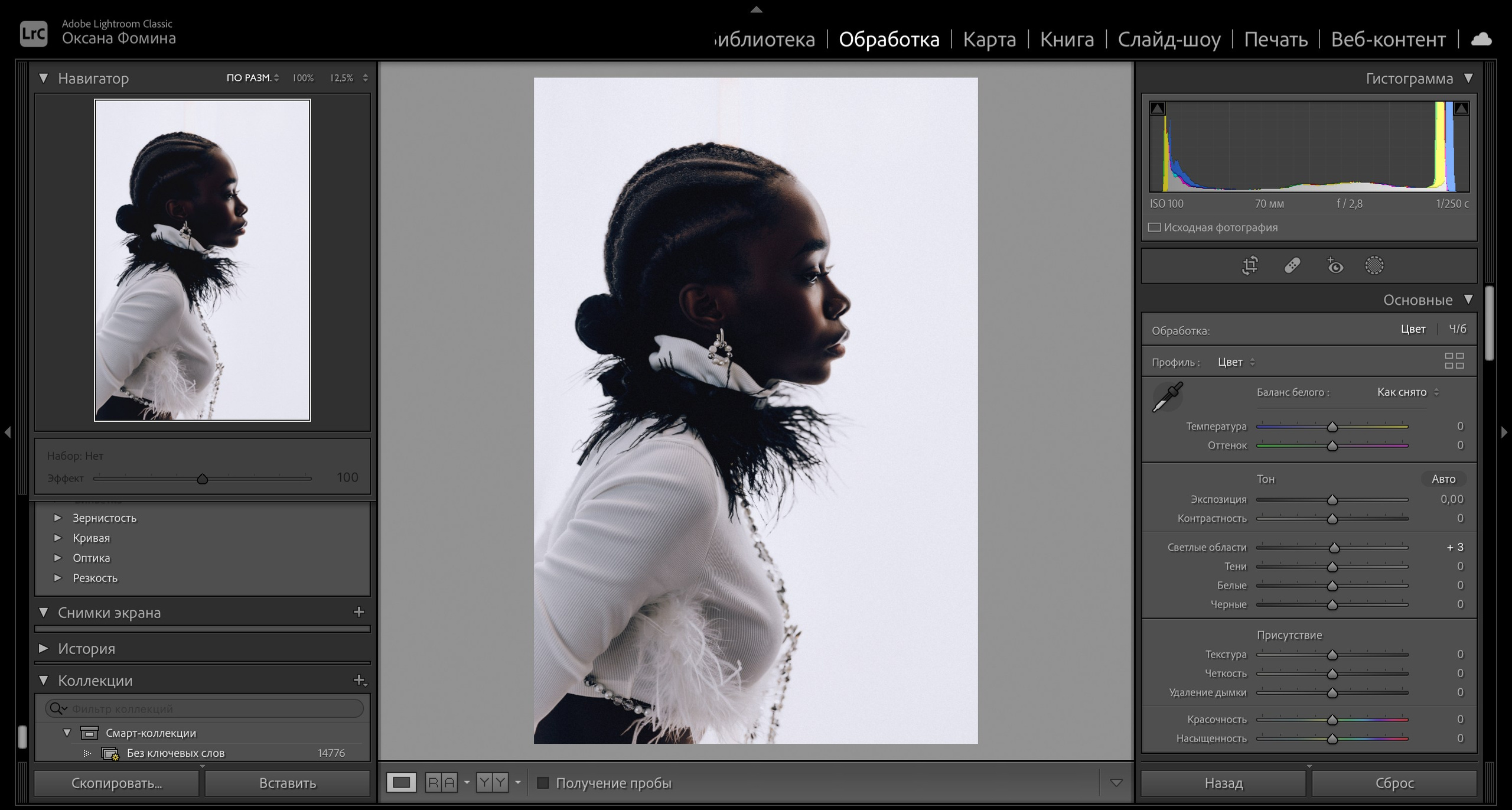This screenshot has width=1512, height=810.
Task: Select the Healing brush tool
Action: [x=1292, y=265]
